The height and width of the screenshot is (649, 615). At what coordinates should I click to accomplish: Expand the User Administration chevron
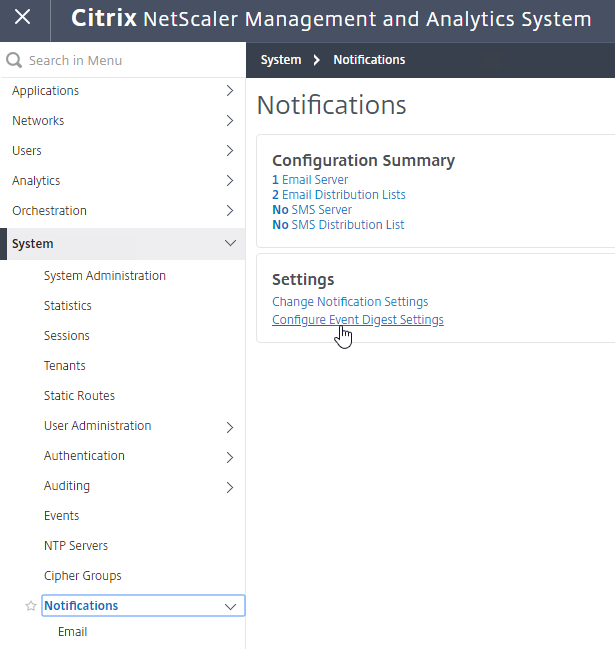[230, 427]
